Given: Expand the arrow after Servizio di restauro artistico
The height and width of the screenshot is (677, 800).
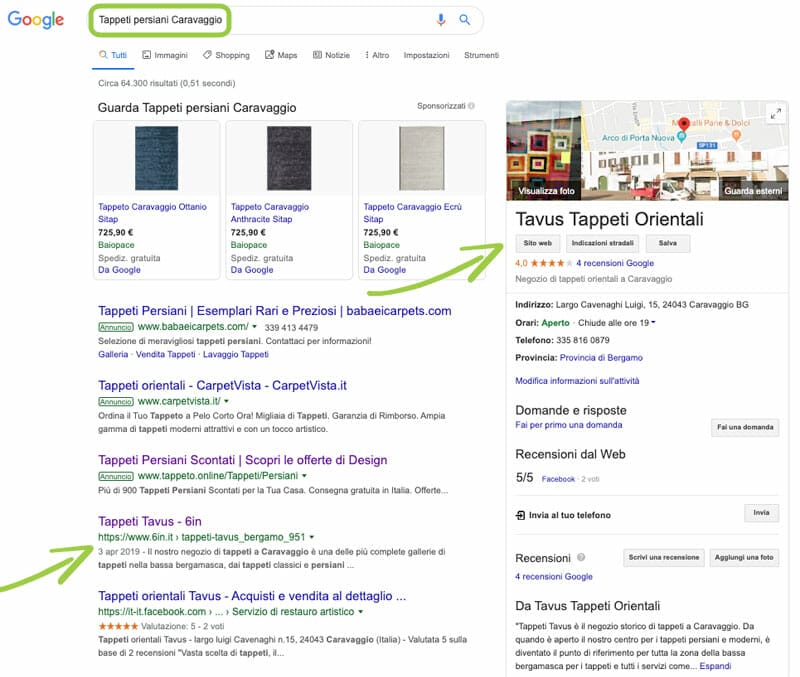Looking at the screenshot, I should (x=361, y=611).
